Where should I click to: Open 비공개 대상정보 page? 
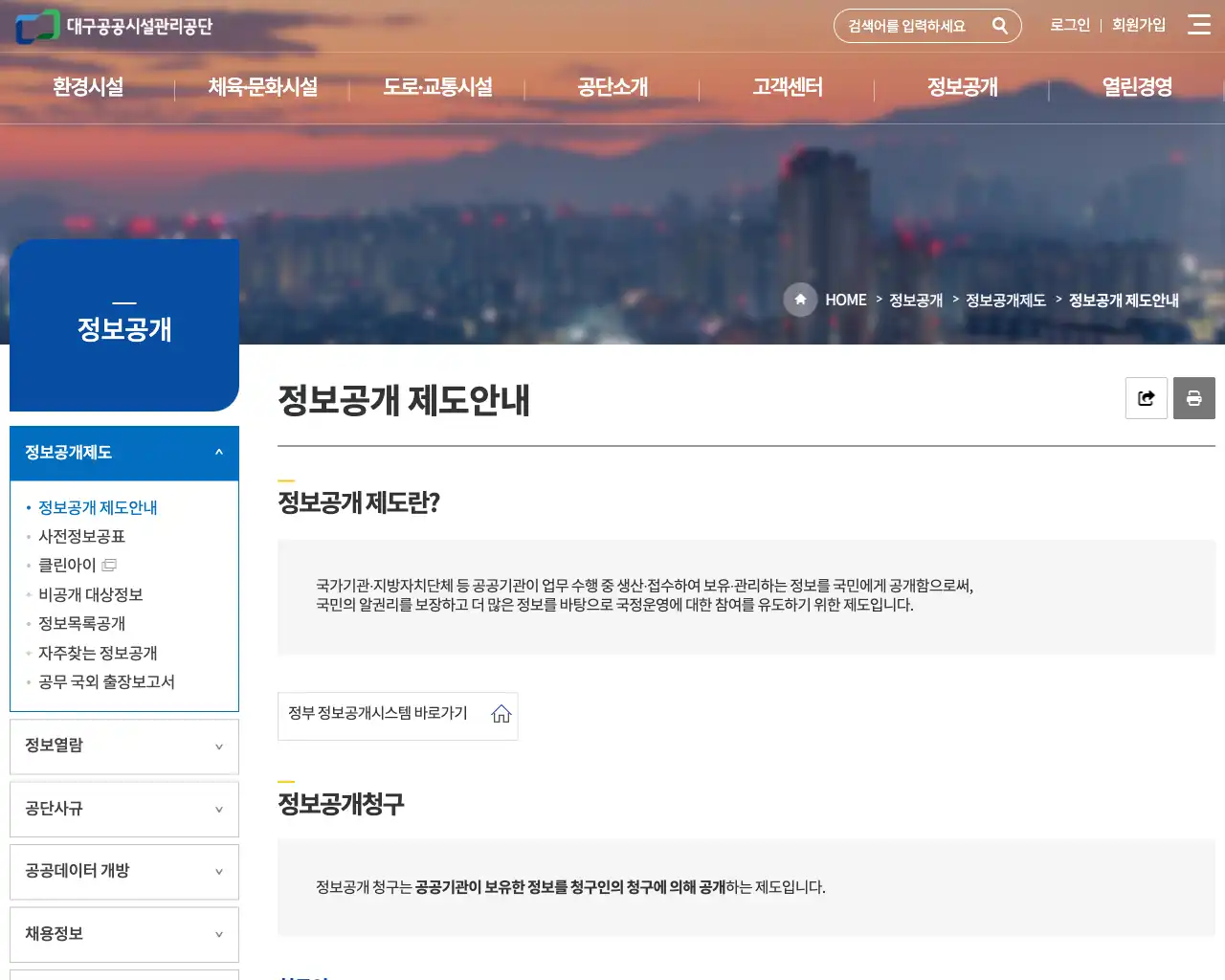click(92, 594)
